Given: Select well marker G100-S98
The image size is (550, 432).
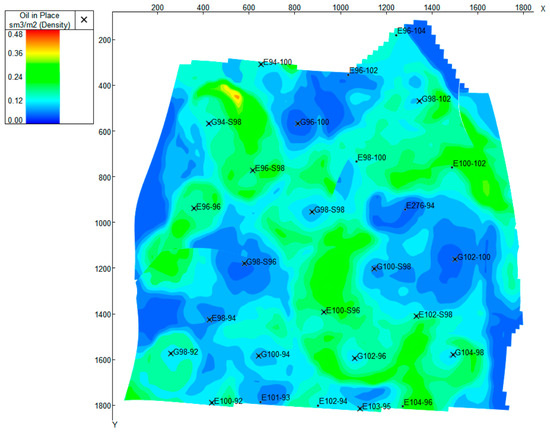Looking at the screenshot, I should click(374, 268).
